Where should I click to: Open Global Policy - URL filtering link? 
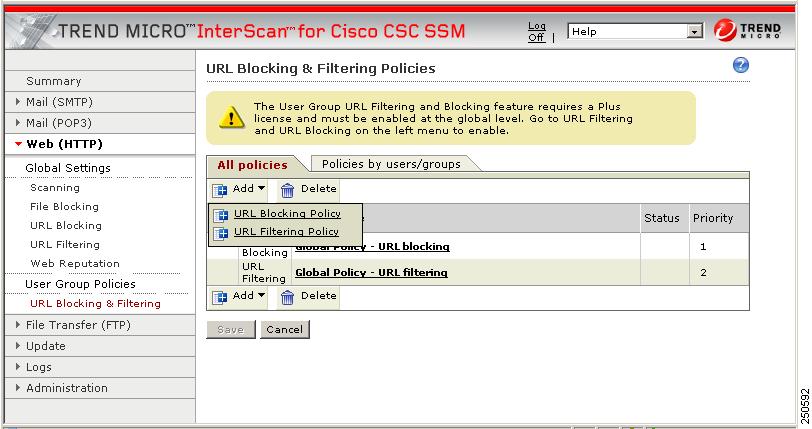371,273
